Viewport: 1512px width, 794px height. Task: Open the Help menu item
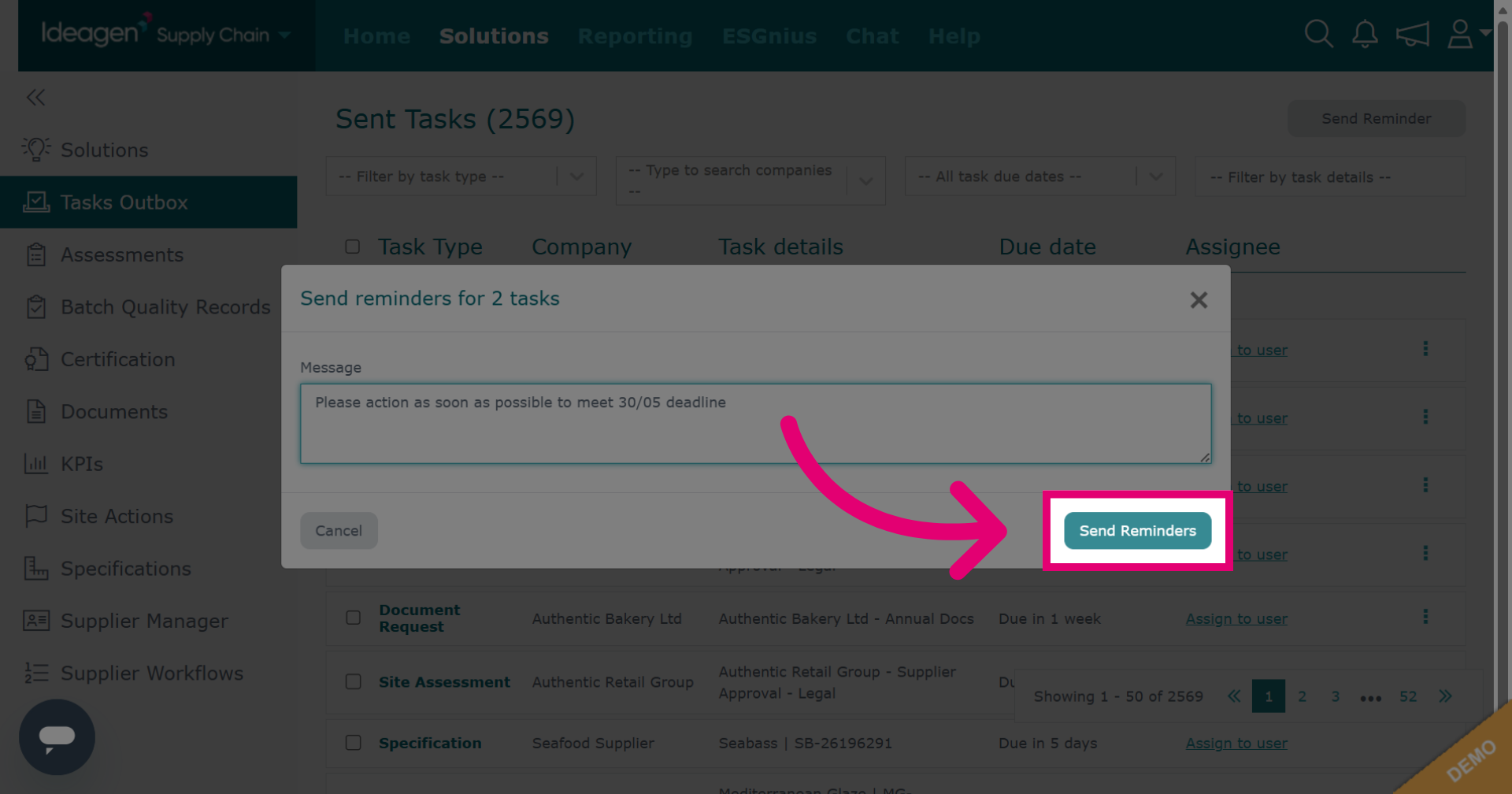[954, 36]
